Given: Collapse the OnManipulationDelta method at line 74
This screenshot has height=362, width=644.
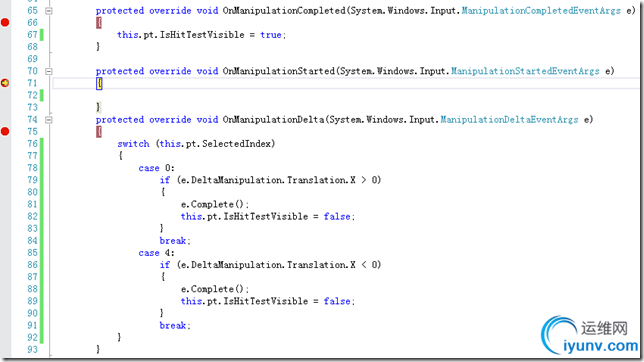Looking at the screenshot, I should (x=48, y=120).
